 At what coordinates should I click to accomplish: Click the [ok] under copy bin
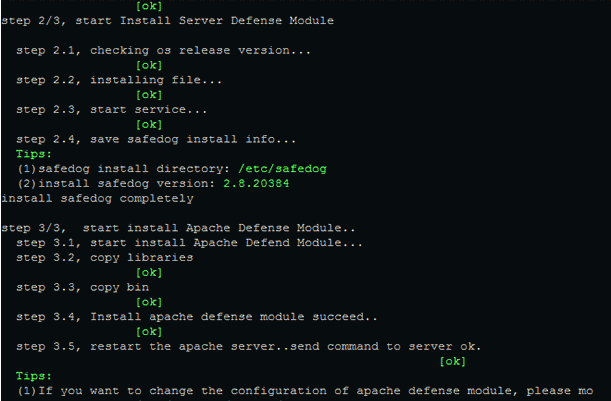pyautogui.click(x=149, y=302)
